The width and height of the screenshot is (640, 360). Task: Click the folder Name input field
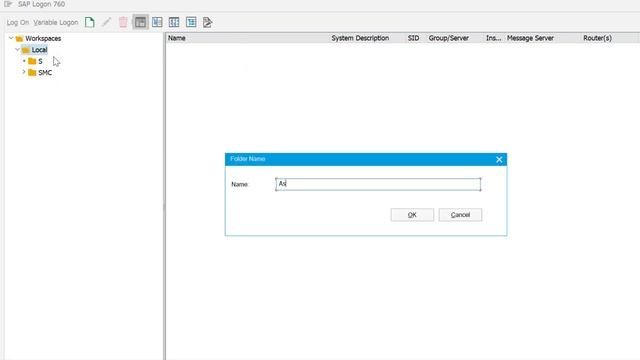pyautogui.click(x=378, y=184)
